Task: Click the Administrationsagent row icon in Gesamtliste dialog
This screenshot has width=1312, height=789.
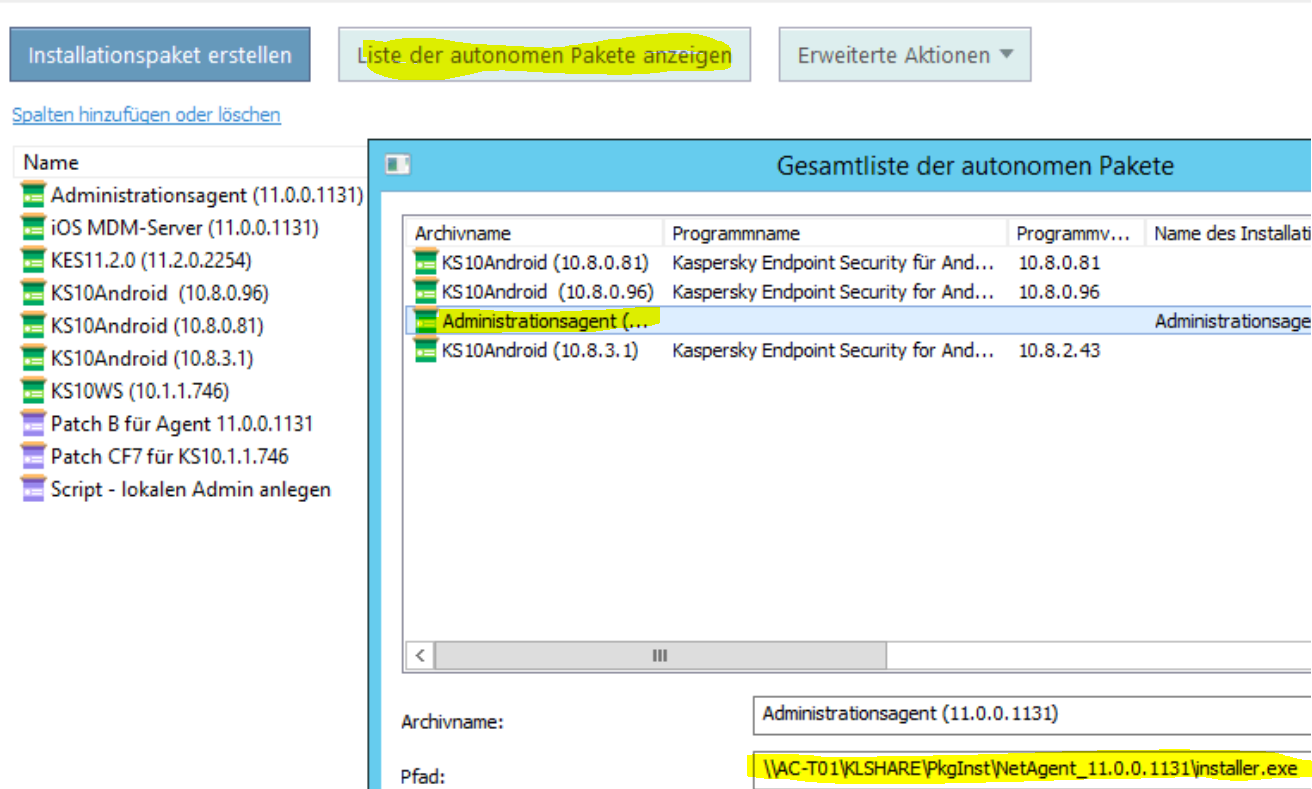Action: tap(426, 322)
